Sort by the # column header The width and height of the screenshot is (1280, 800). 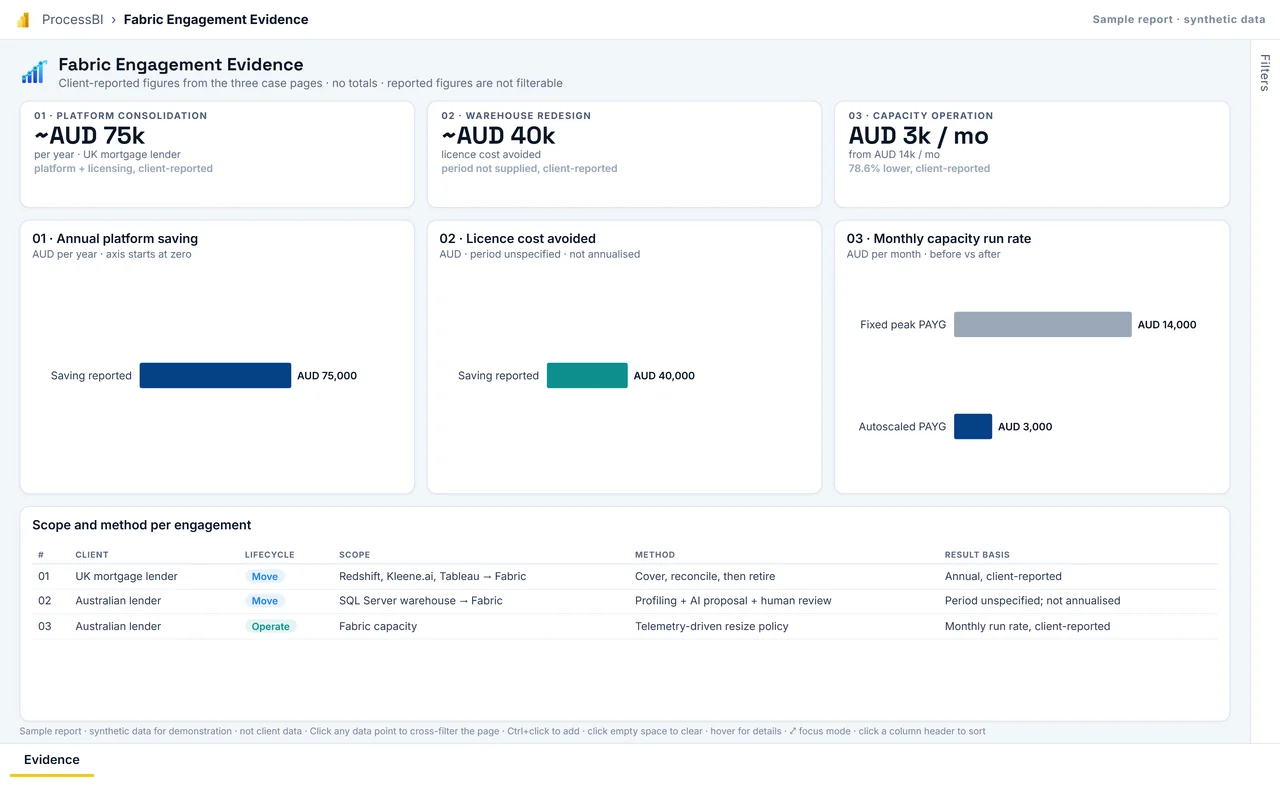click(x=41, y=555)
